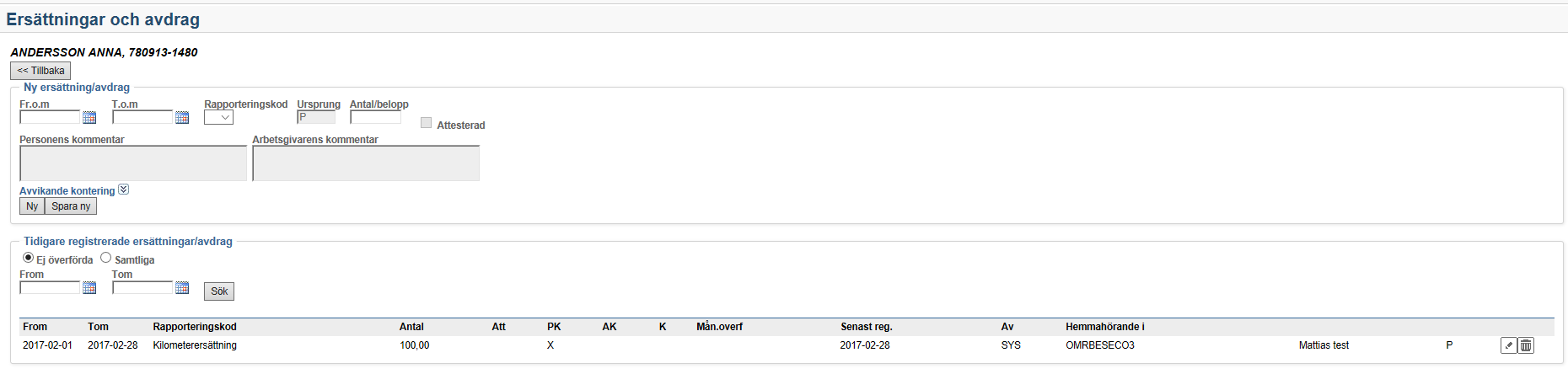This screenshot has width=1568, height=374.
Task: Click the Ny button
Action: (32, 206)
